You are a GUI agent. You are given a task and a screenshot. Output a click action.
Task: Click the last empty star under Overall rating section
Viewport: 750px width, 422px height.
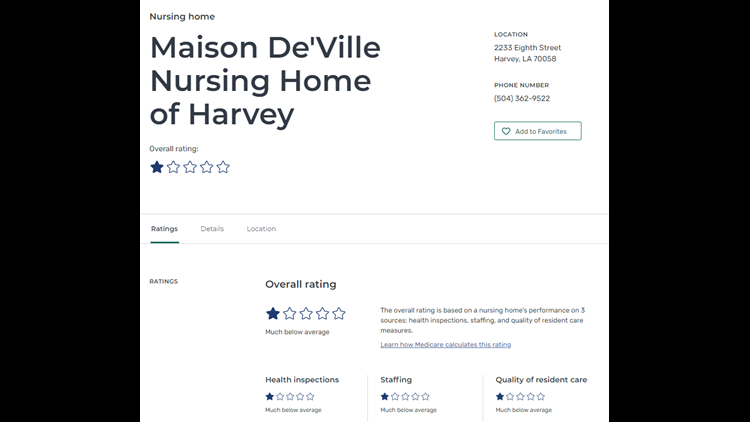[339, 313]
